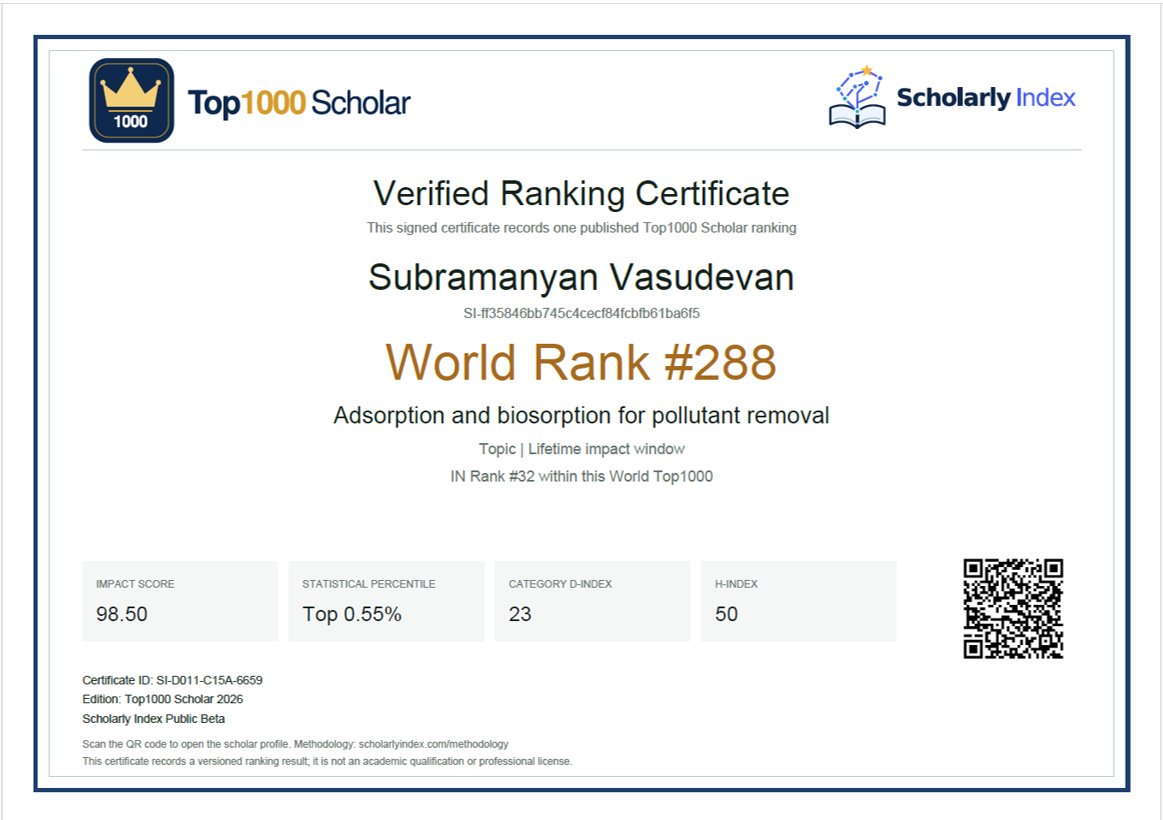Click 'Edition: Top1000 Scholar 2026' line
1163x820 pixels.
pos(162,699)
